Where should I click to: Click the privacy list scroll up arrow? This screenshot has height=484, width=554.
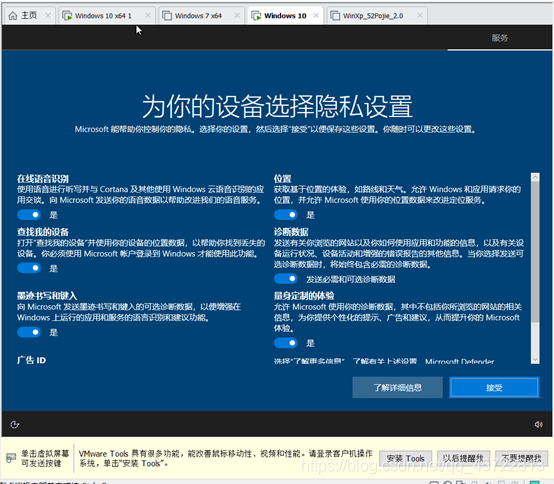coord(535,176)
